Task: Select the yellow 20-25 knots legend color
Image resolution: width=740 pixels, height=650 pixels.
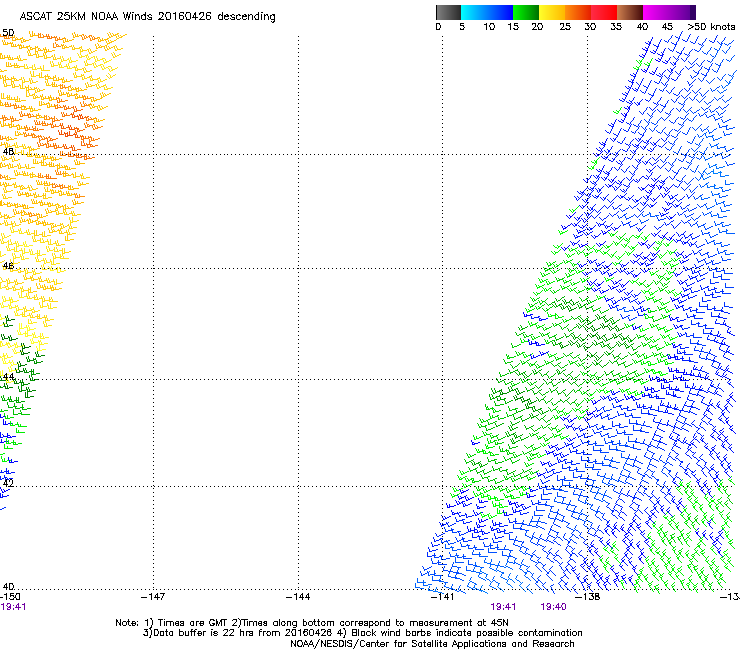Action: [x=552, y=12]
